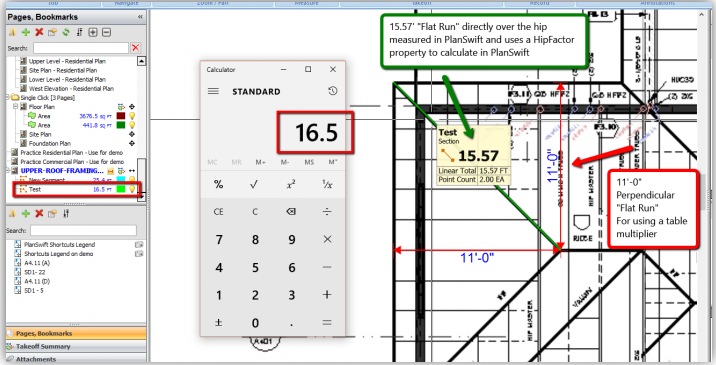The width and height of the screenshot is (716, 365).
Task: Click the double-arrow icon on UPPER-ROOF-FRAMING row
Action: [x=132, y=171]
